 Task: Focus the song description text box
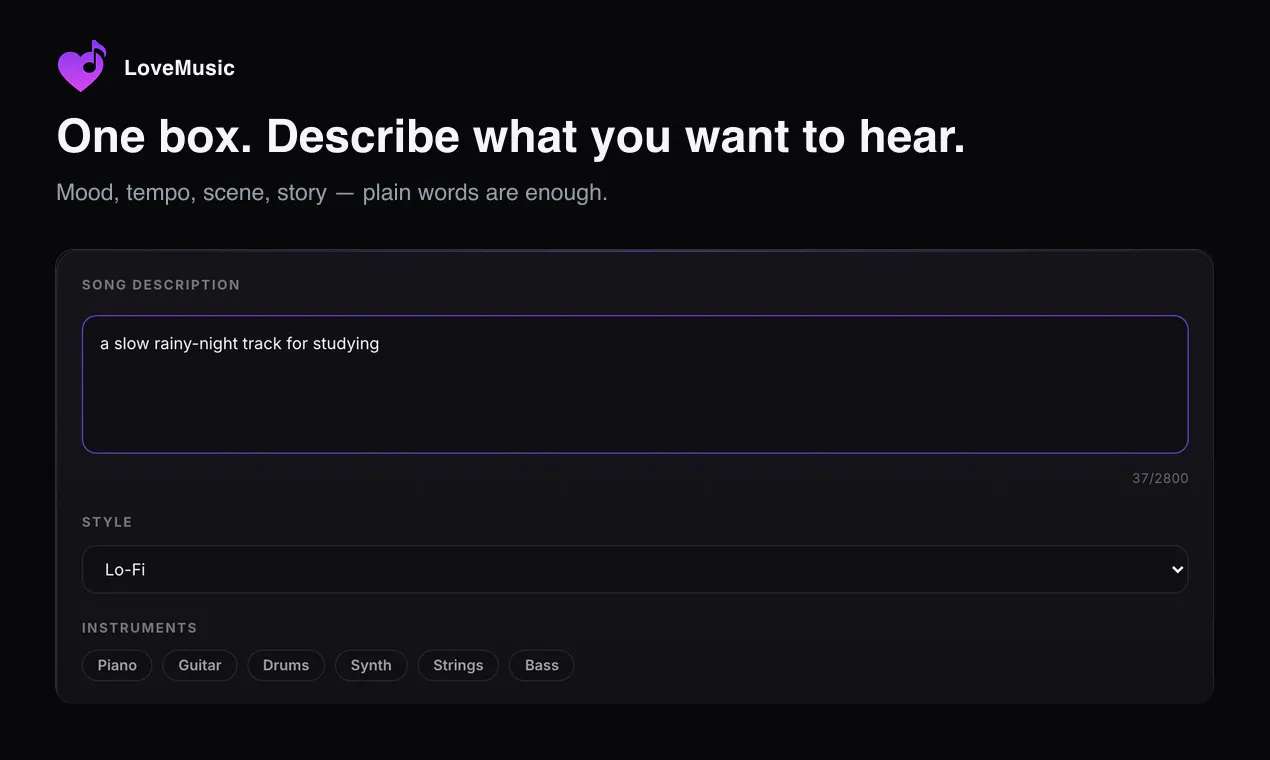pos(635,384)
